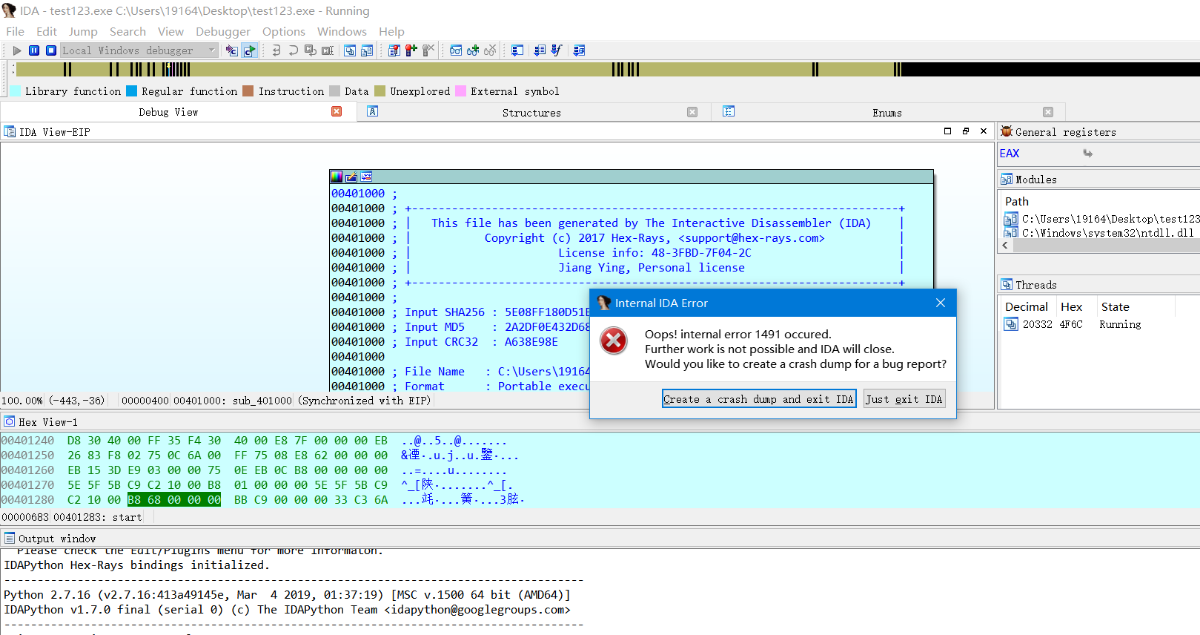This screenshot has width=1200, height=635.
Task: Switch to the Structures tab
Action: [x=531, y=112]
